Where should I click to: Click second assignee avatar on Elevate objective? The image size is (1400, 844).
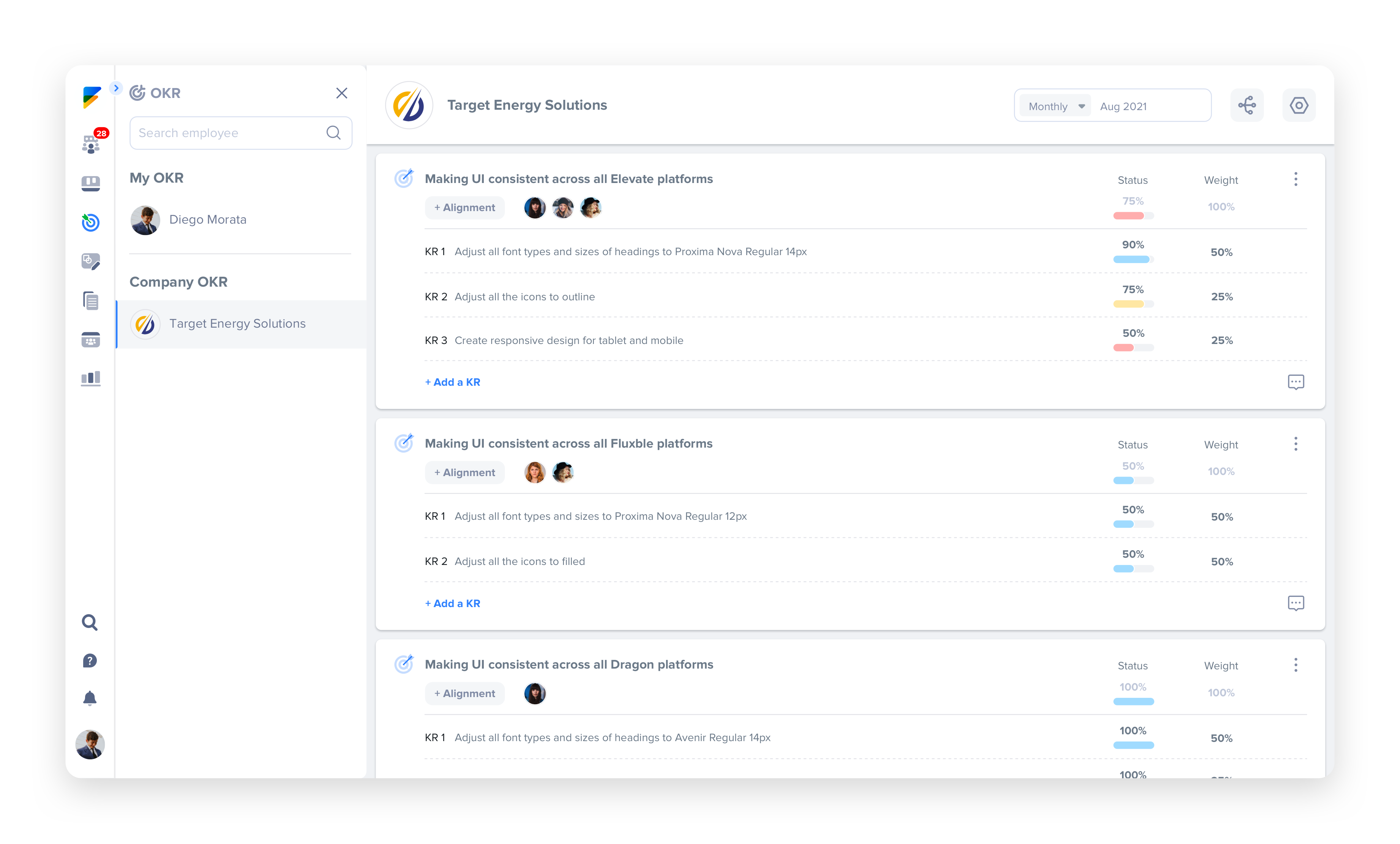click(563, 208)
